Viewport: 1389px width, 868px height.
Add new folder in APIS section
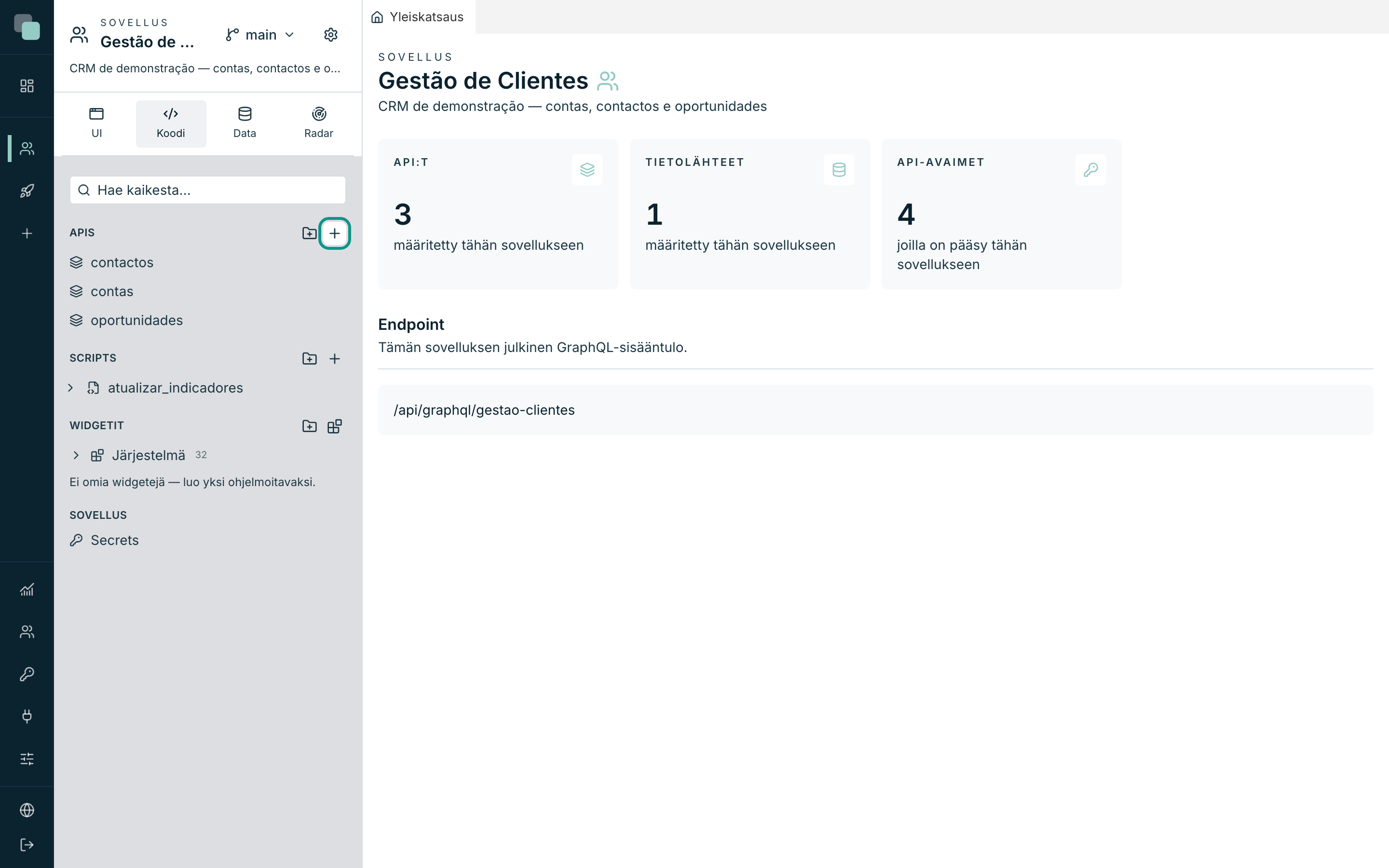coord(309,233)
